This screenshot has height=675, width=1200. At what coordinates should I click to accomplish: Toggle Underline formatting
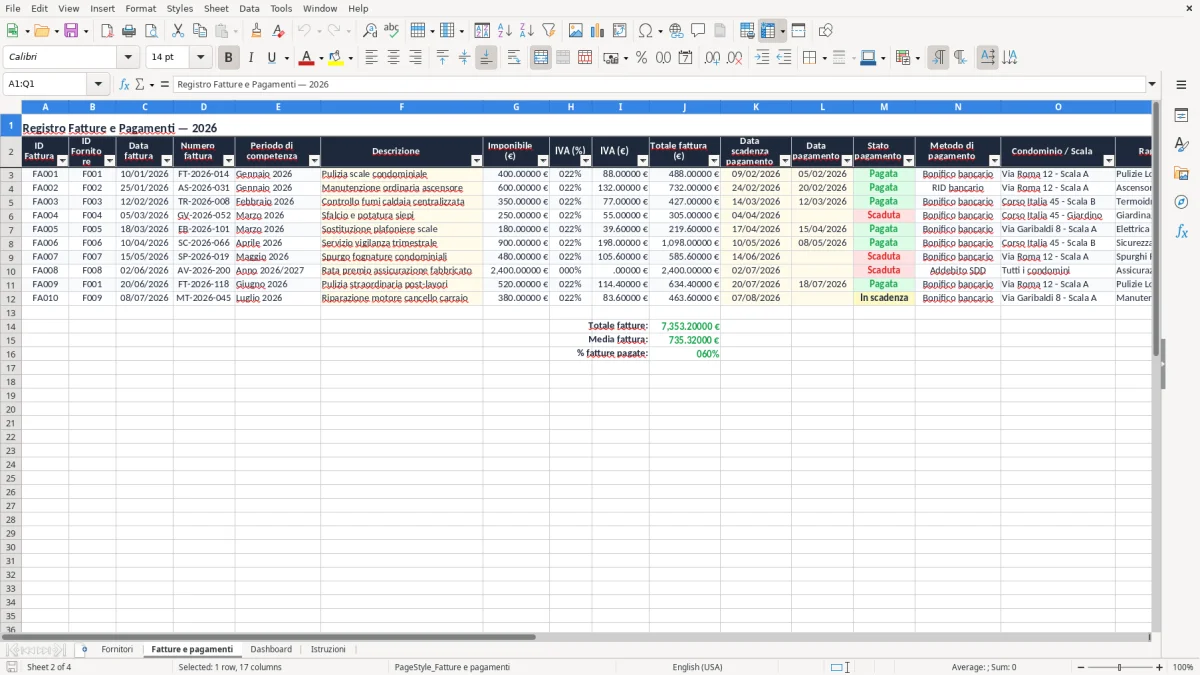coord(271,58)
